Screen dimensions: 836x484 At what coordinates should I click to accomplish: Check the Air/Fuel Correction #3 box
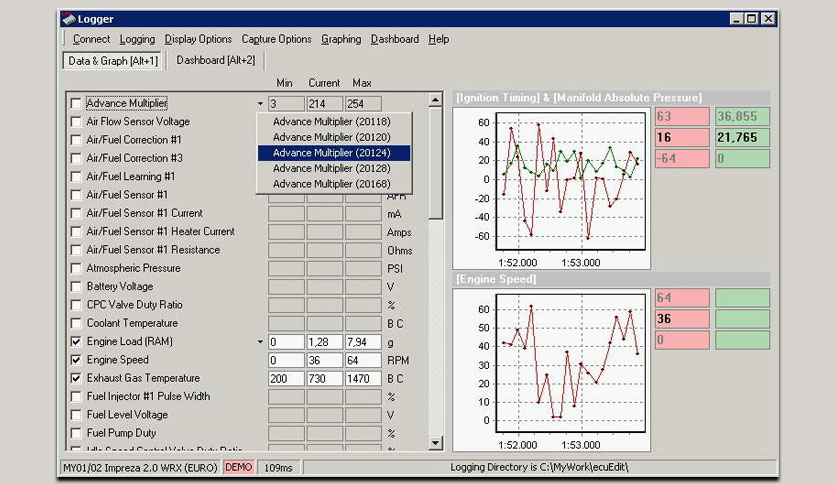76,158
